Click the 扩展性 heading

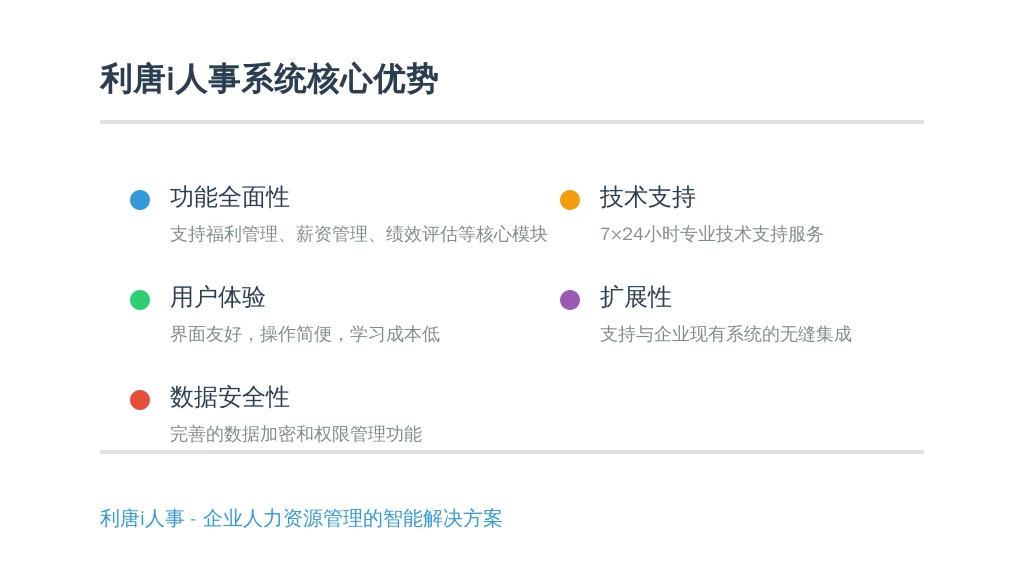[x=635, y=297]
